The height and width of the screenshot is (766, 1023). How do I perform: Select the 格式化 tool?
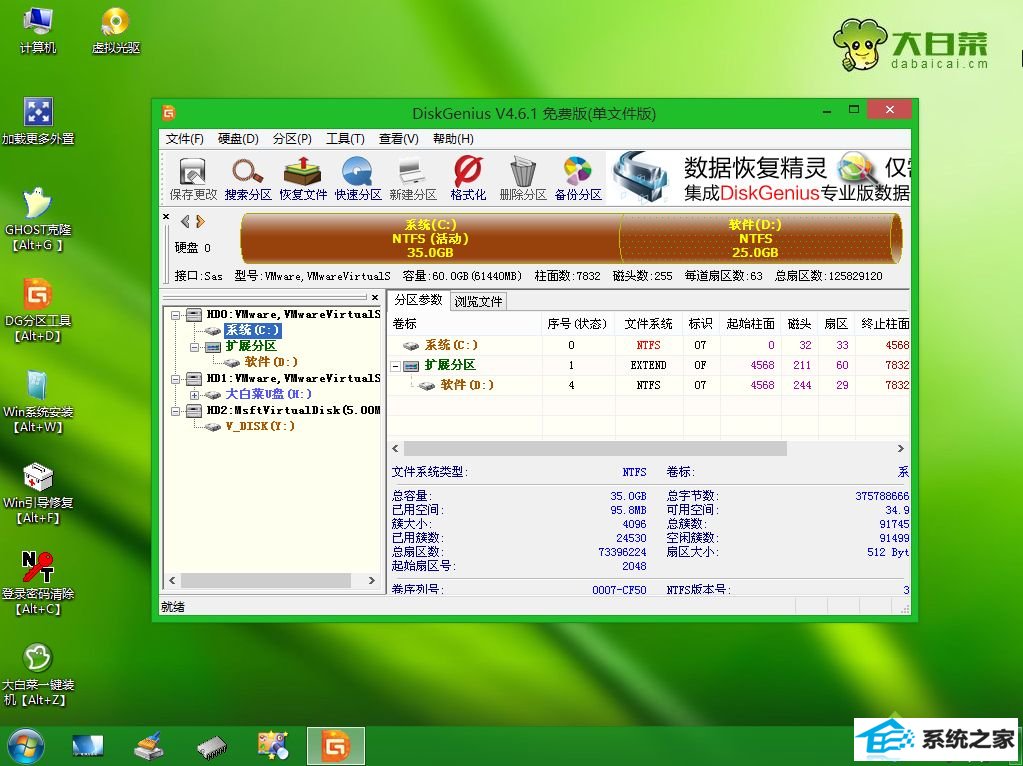(x=468, y=178)
